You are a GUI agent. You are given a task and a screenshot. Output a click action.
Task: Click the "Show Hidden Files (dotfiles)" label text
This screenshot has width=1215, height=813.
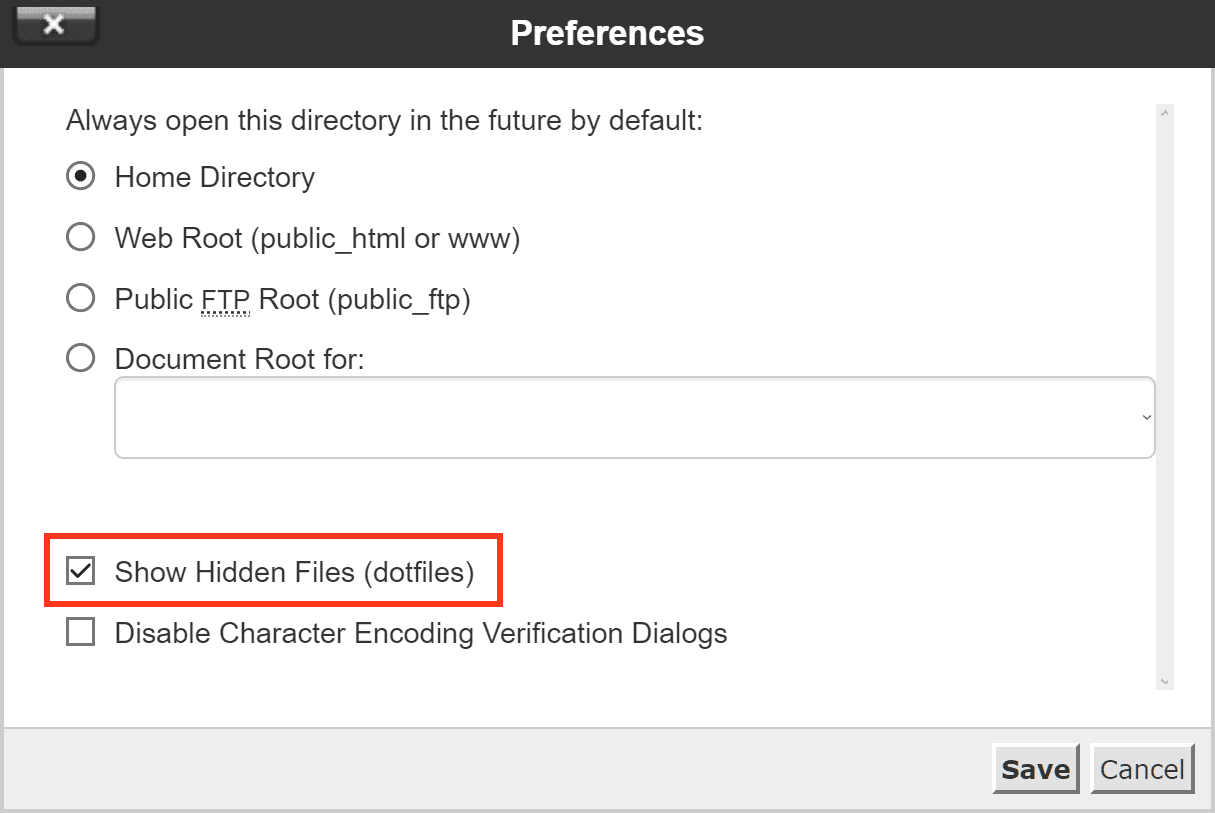(294, 572)
